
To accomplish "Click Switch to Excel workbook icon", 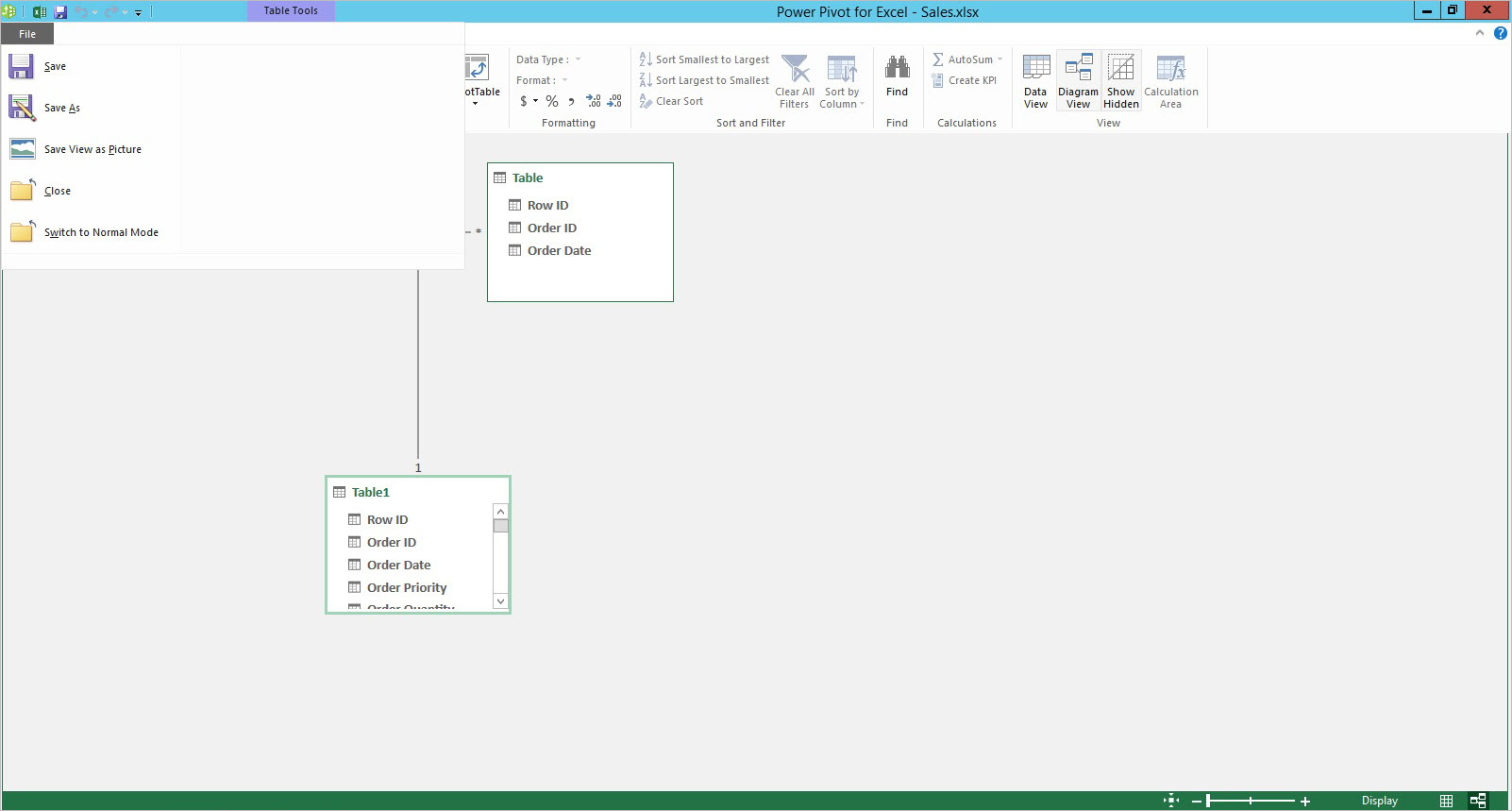I will tap(40, 11).
